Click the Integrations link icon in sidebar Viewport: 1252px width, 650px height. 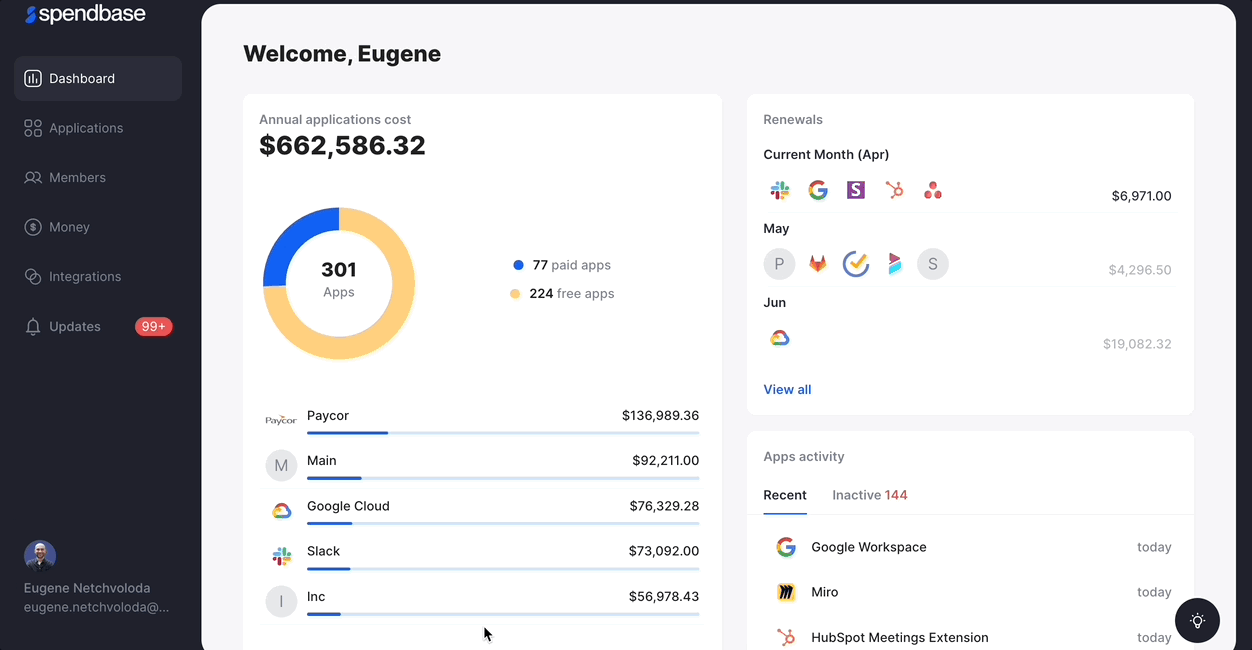33,276
